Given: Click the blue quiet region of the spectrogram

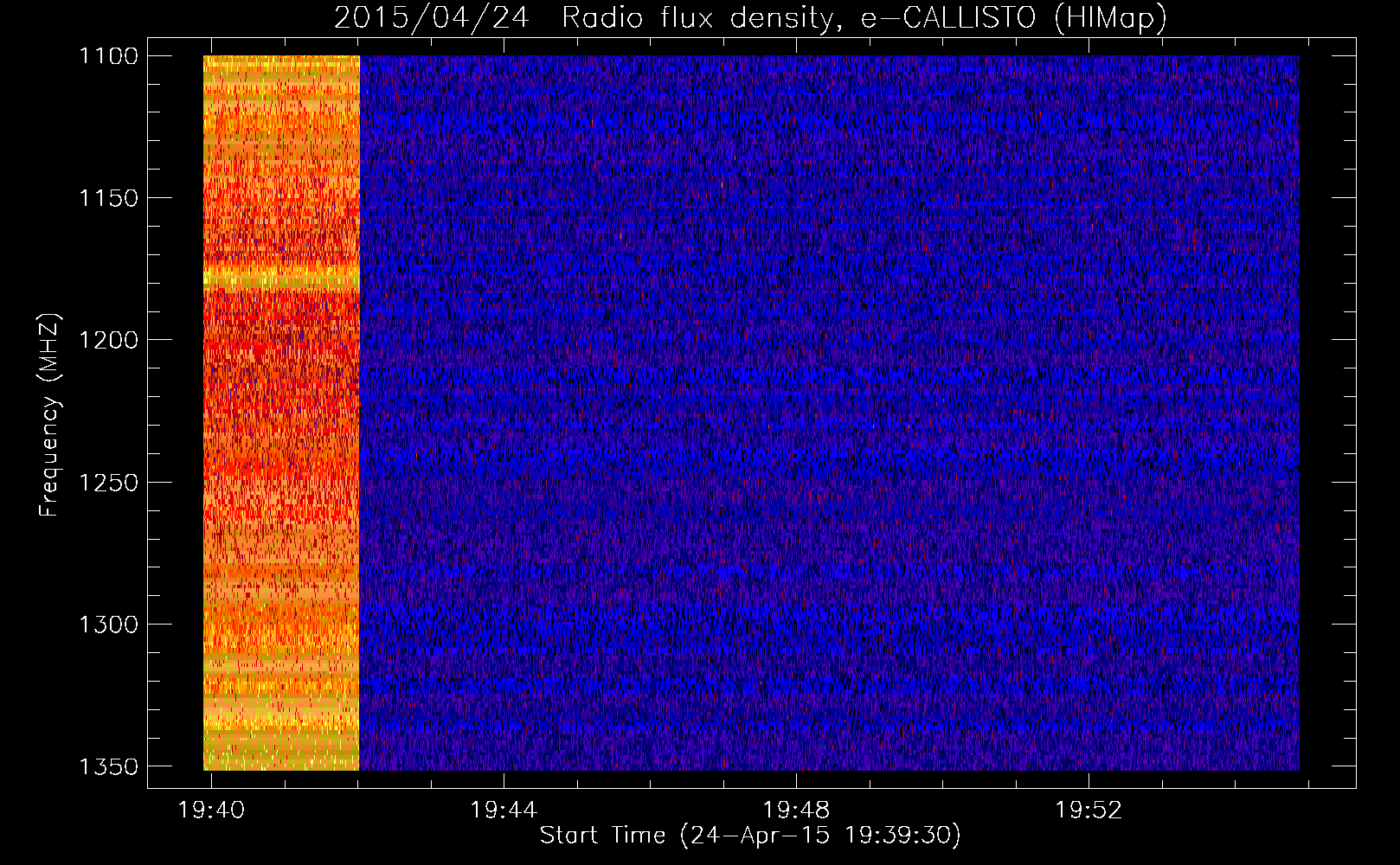Looking at the screenshot, I should pyautogui.click(x=830, y=413).
